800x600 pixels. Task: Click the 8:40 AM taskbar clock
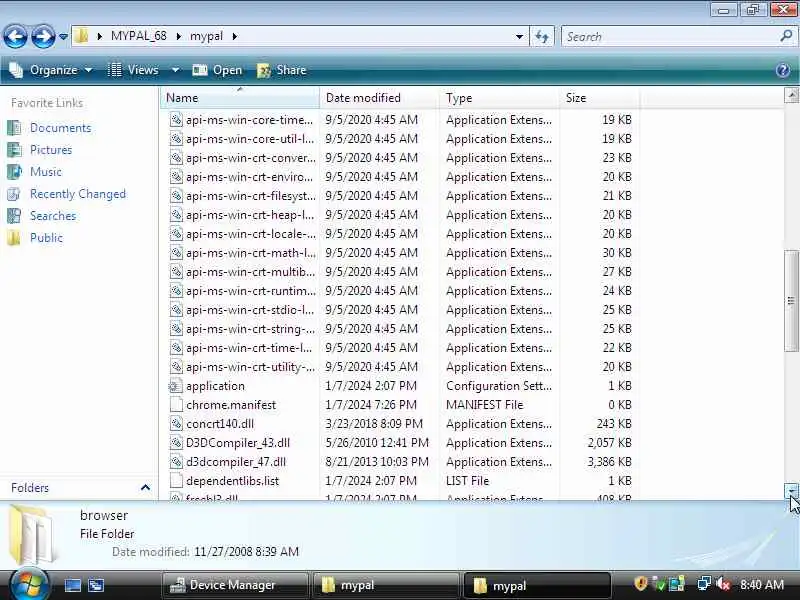click(x=762, y=585)
